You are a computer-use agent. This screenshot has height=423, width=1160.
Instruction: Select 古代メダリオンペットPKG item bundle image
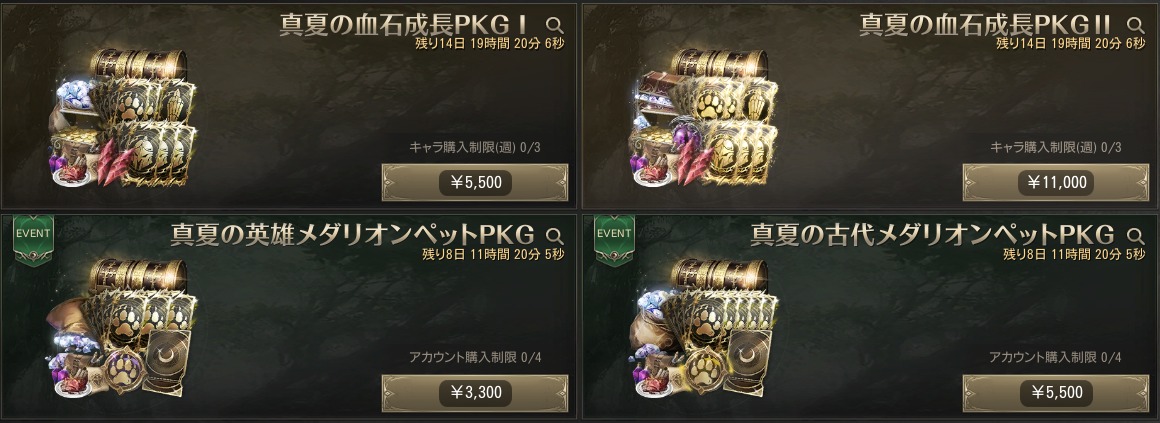(x=707, y=328)
